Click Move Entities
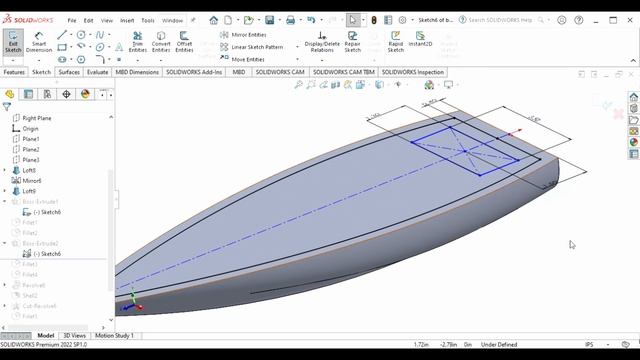640x360 pixels. coord(242,60)
